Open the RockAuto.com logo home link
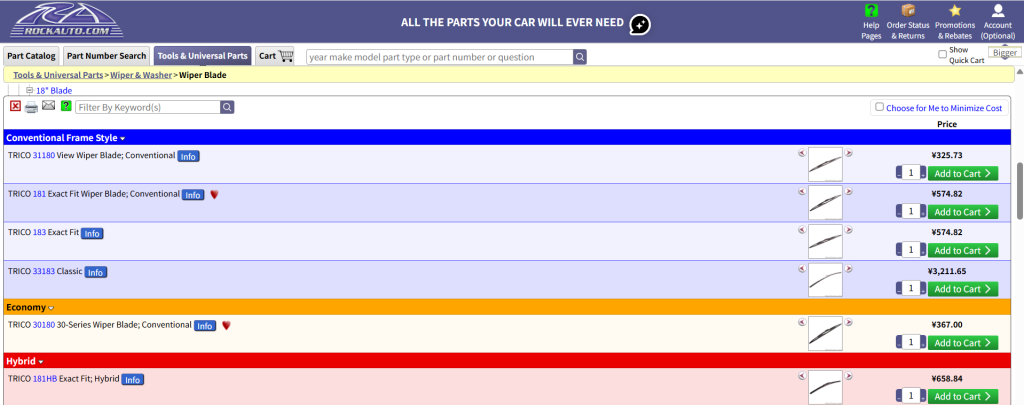 tap(66, 21)
